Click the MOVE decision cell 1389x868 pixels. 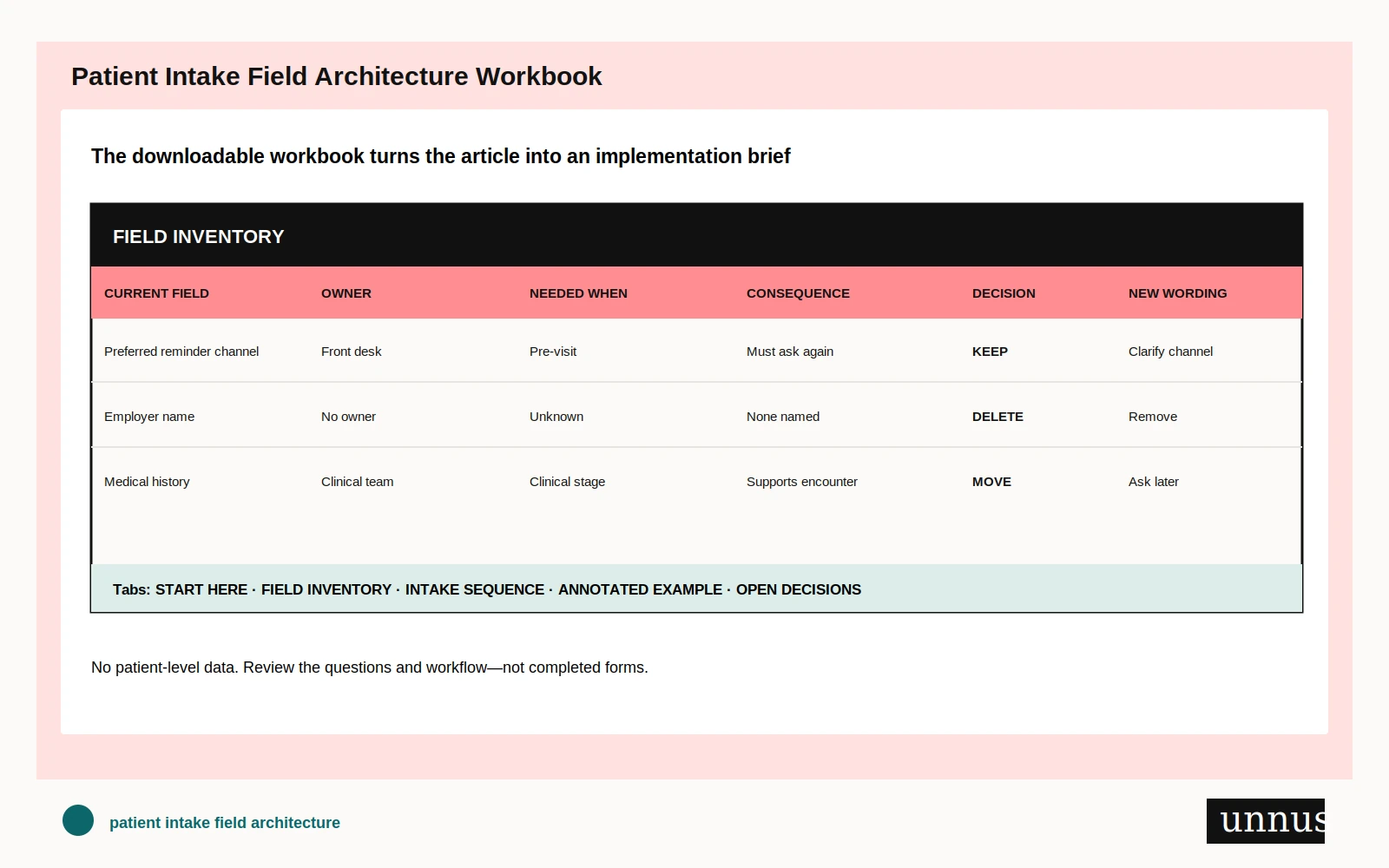(991, 482)
